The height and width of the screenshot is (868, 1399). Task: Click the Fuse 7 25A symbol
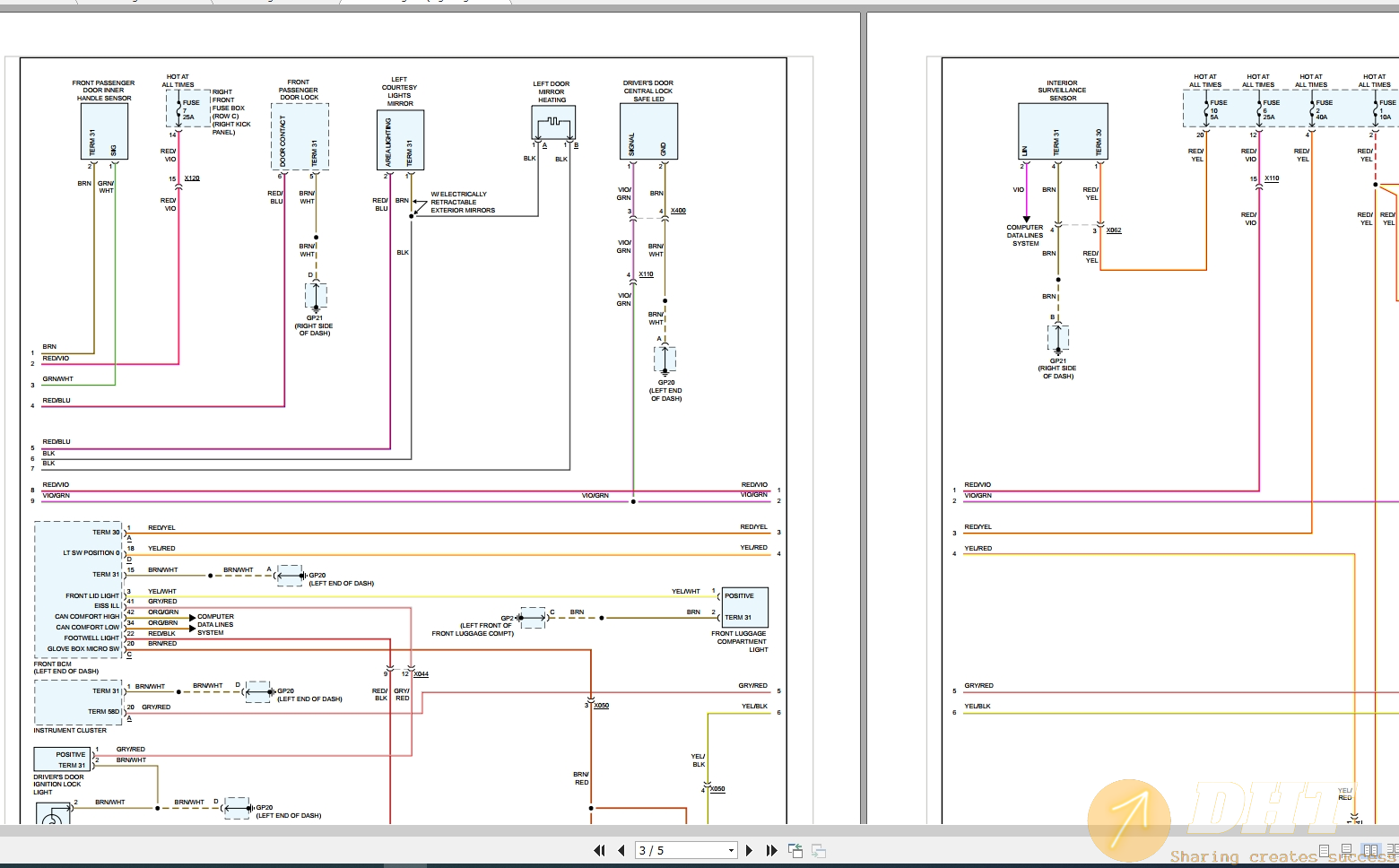[x=180, y=109]
